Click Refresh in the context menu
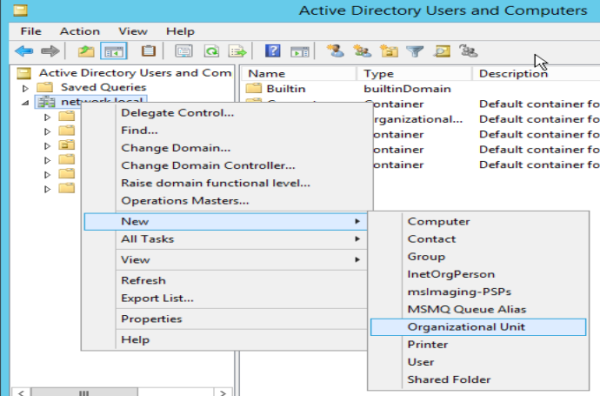Image resolution: width=600 pixels, height=396 pixels. (x=225, y=280)
